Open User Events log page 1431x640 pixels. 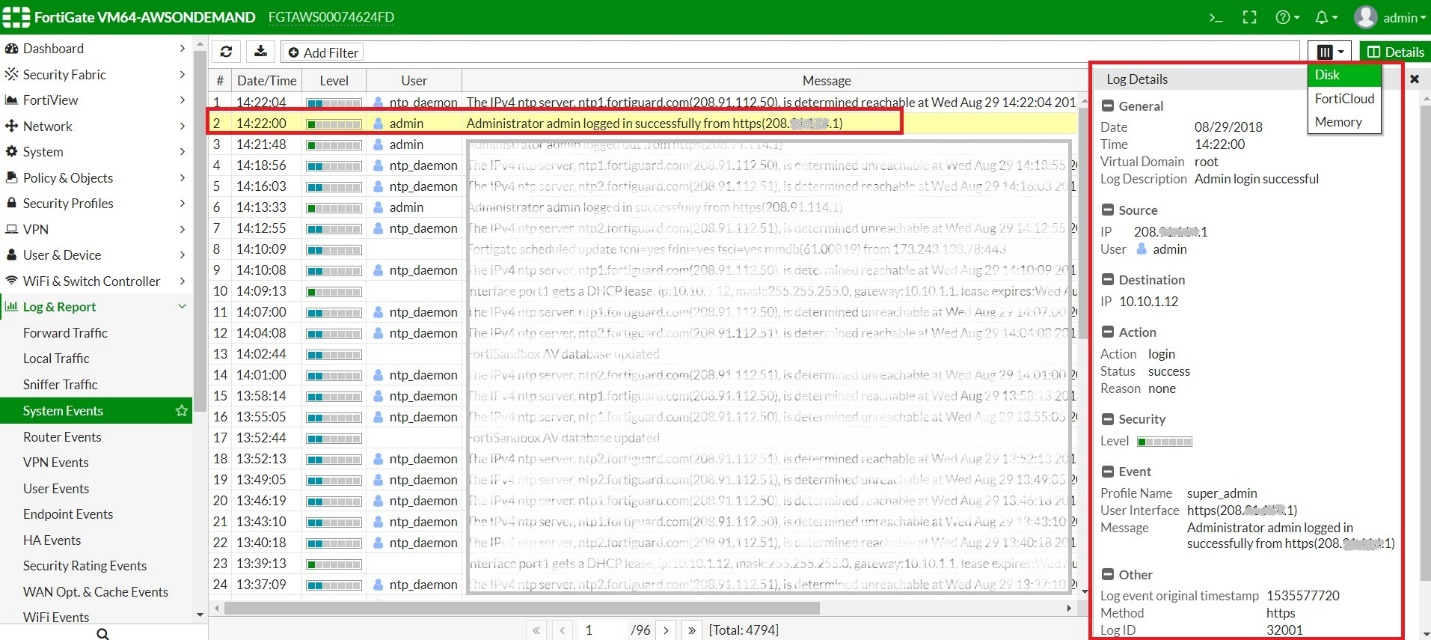(x=56, y=488)
